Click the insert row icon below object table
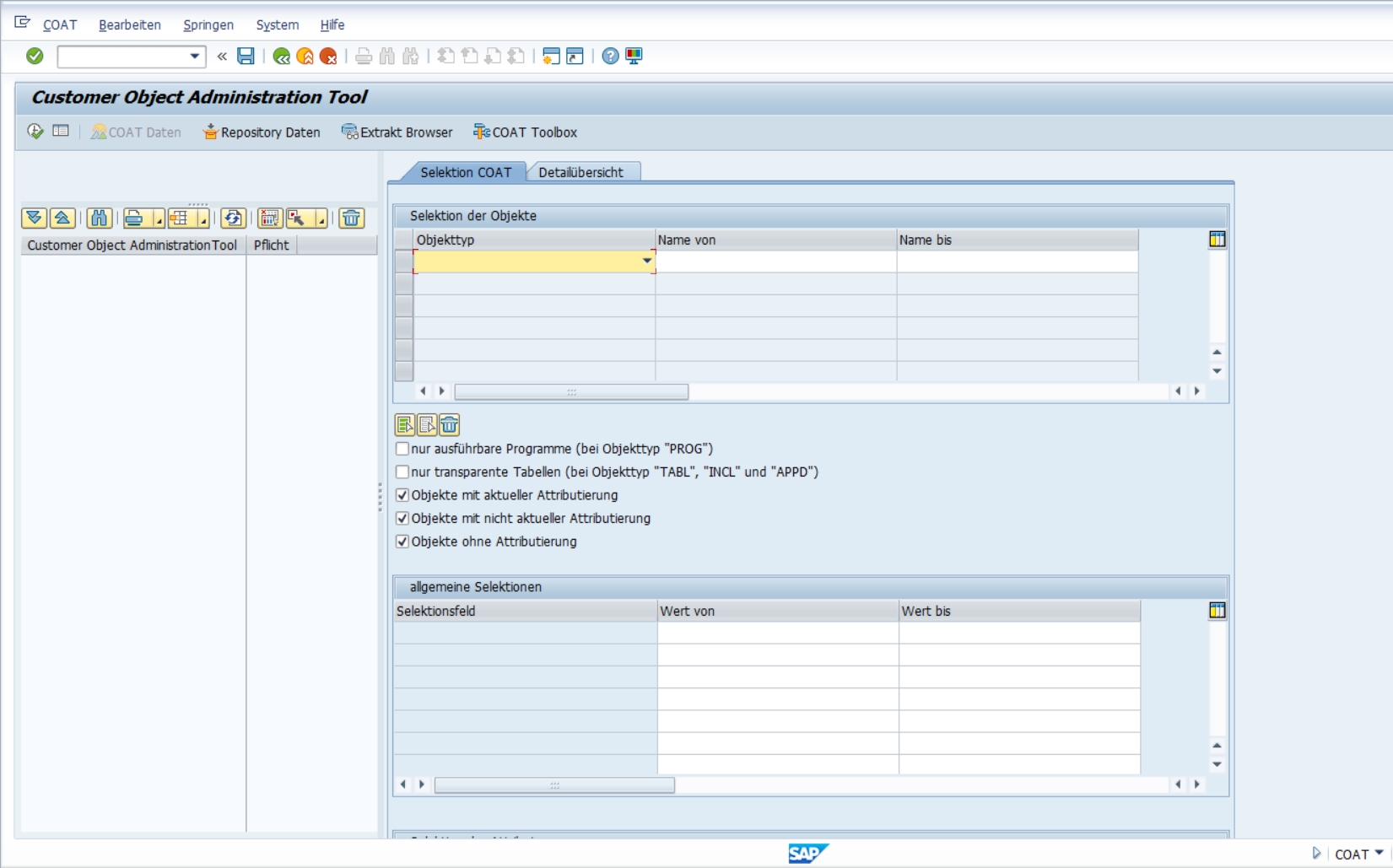The image size is (1393, 868). pyautogui.click(x=405, y=424)
